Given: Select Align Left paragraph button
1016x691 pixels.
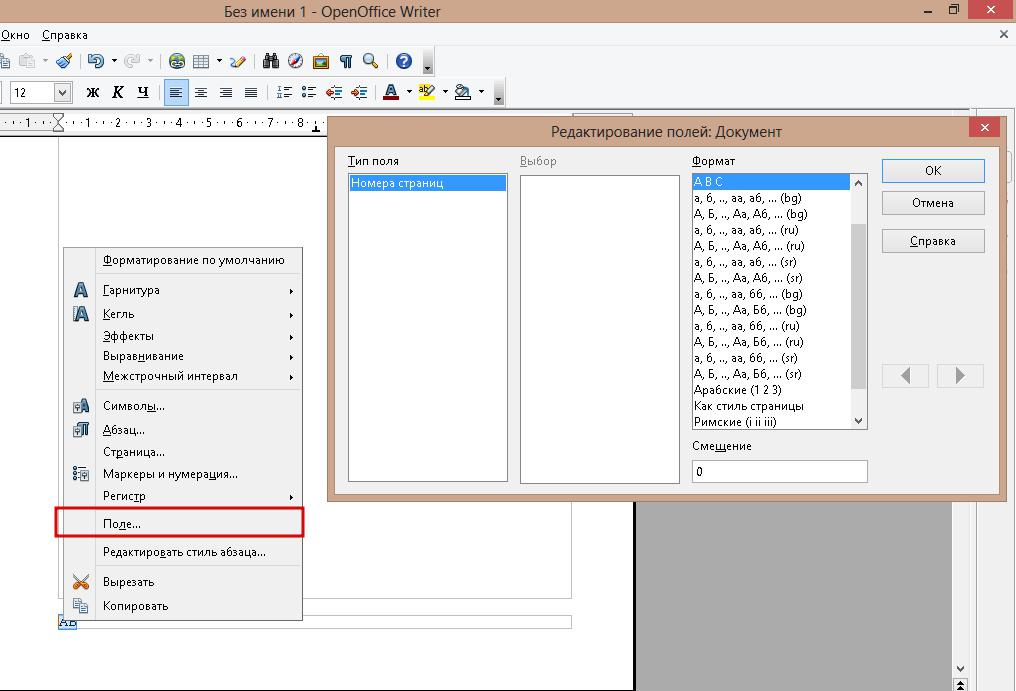Looking at the screenshot, I should (176, 93).
